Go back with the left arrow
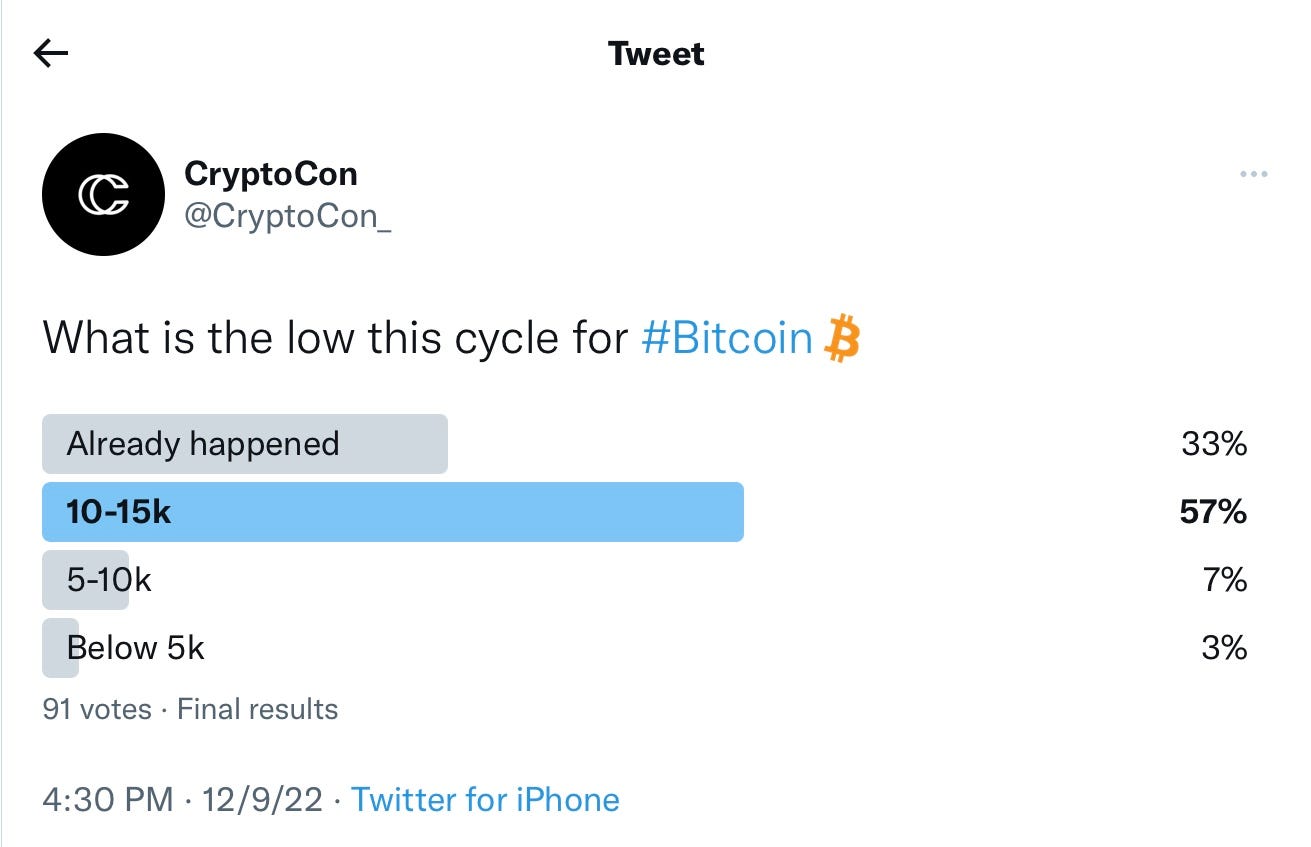This screenshot has width=1311, height=847. point(51,53)
